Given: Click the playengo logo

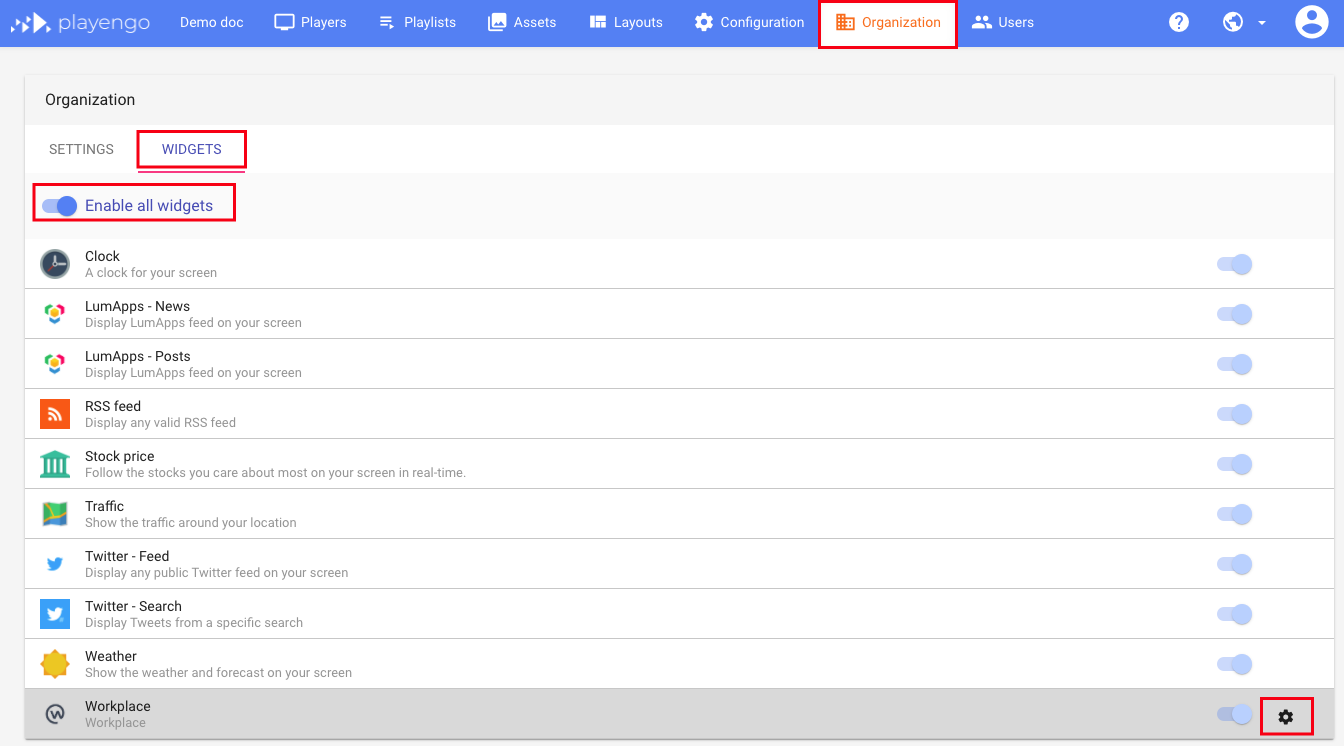Looking at the screenshot, I should [80, 22].
